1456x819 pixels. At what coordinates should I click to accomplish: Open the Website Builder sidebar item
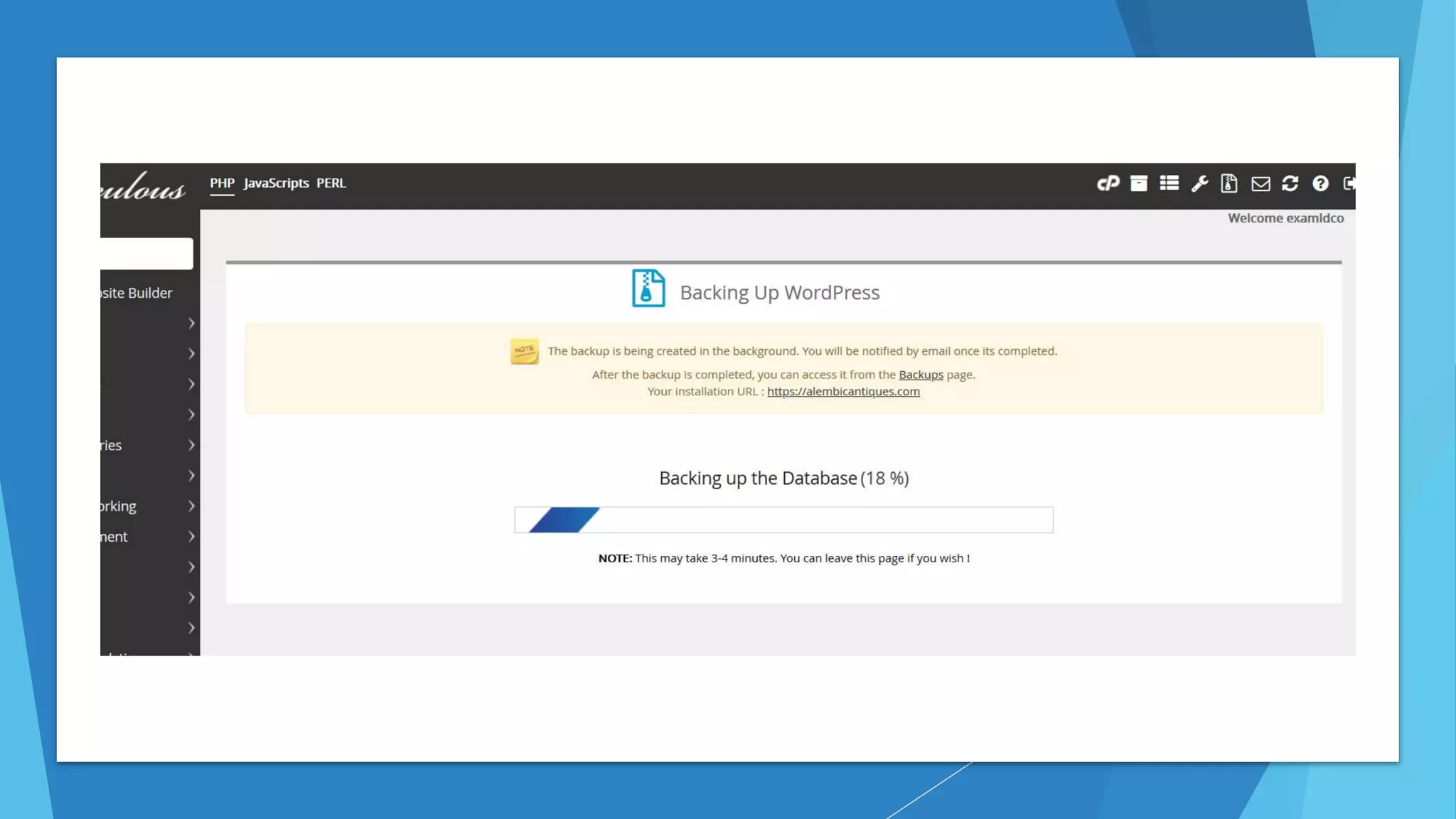(x=136, y=293)
